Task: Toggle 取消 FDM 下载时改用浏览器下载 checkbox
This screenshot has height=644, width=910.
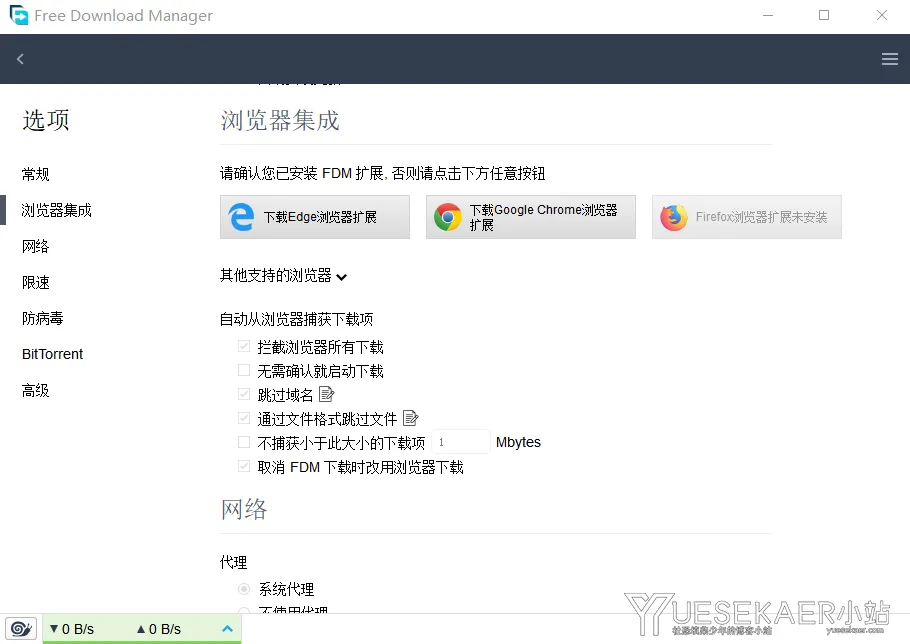Action: click(244, 466)
